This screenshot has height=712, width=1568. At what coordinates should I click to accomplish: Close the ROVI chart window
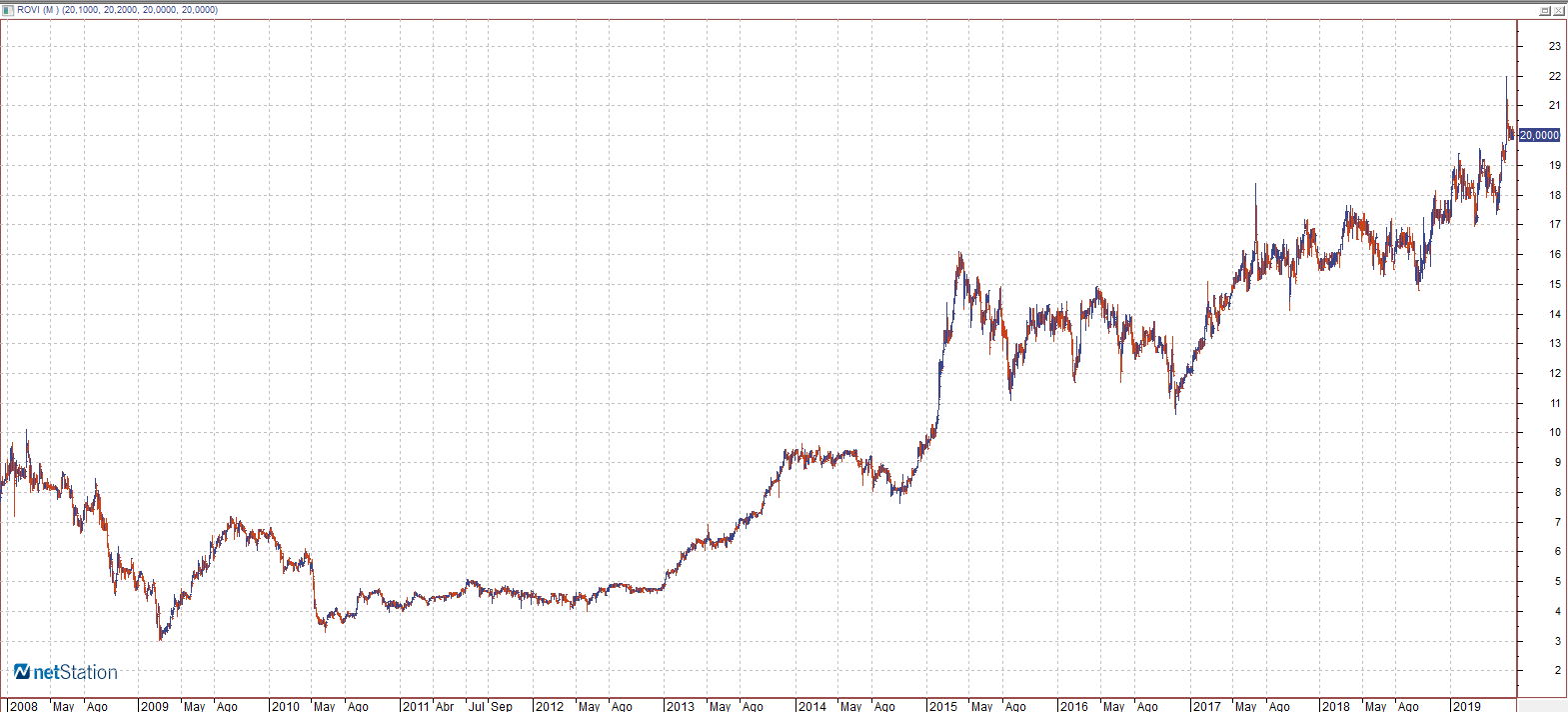[x=1558, y=10]
